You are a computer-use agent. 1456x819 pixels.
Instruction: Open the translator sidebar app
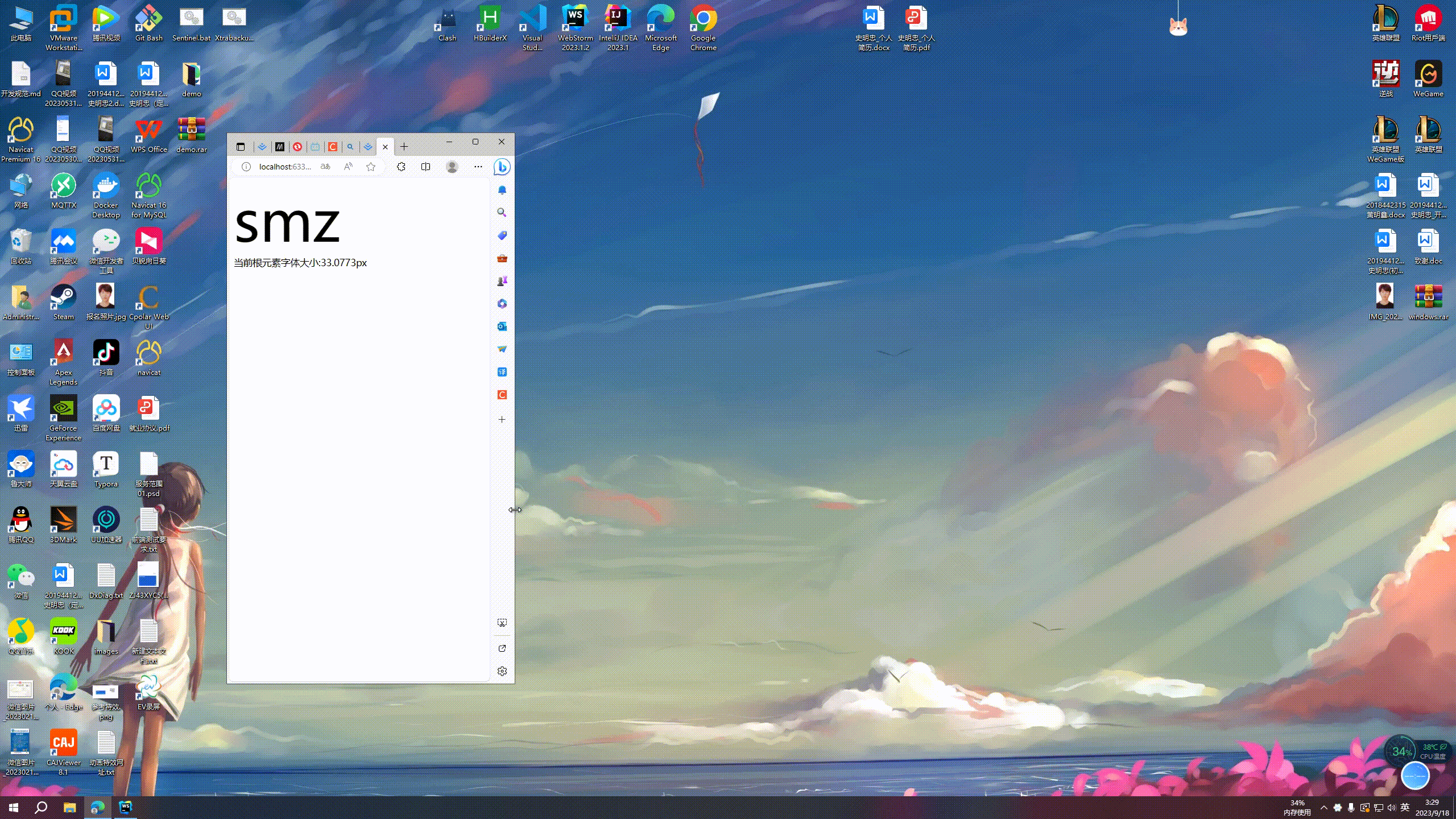pyautogui.click(x=502, y=372)
